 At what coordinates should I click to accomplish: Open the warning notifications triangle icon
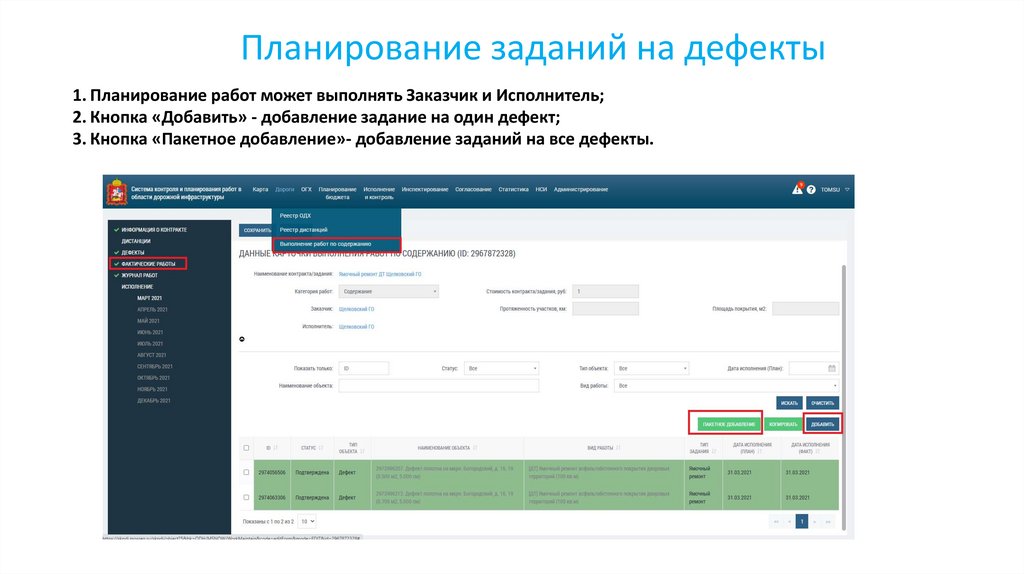(797, 189)
